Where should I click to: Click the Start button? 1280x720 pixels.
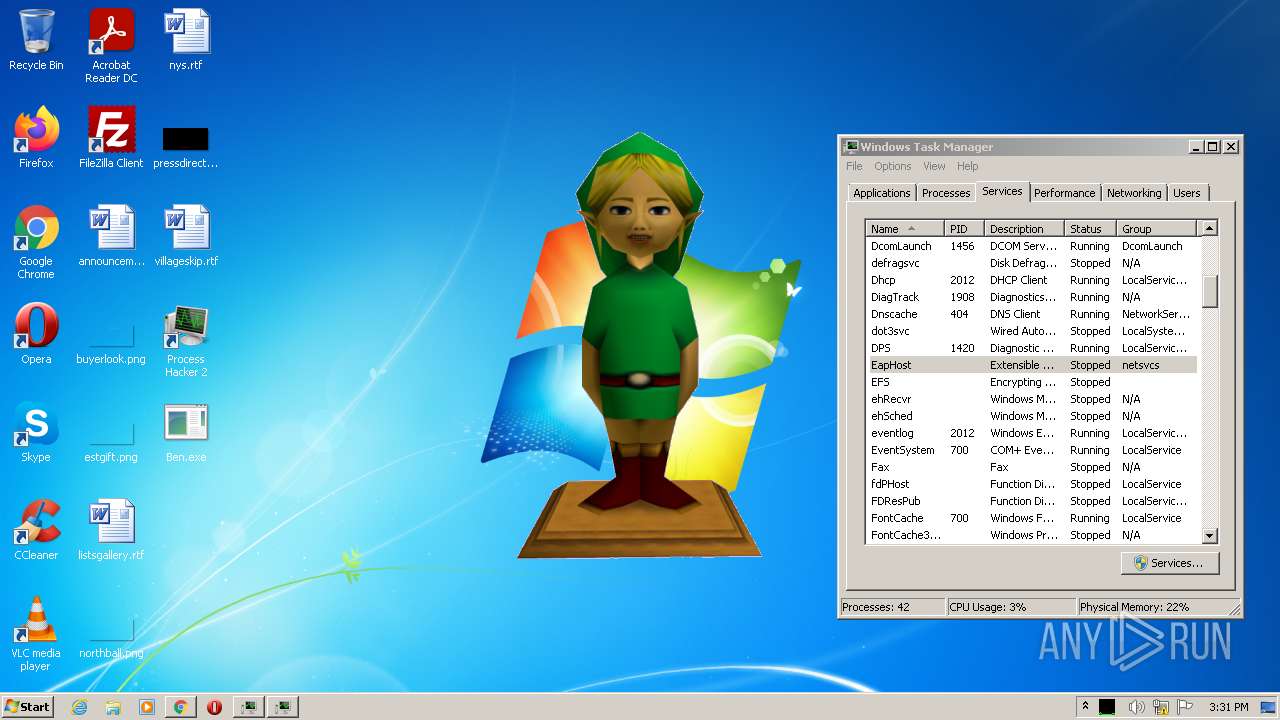click(27, 706)
